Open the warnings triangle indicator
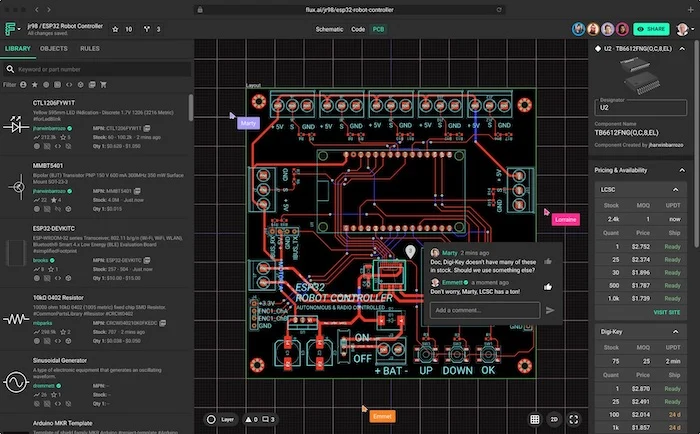The height and width of the screenshot is (434, 700). pyautogui.click(x=249, y=419)
